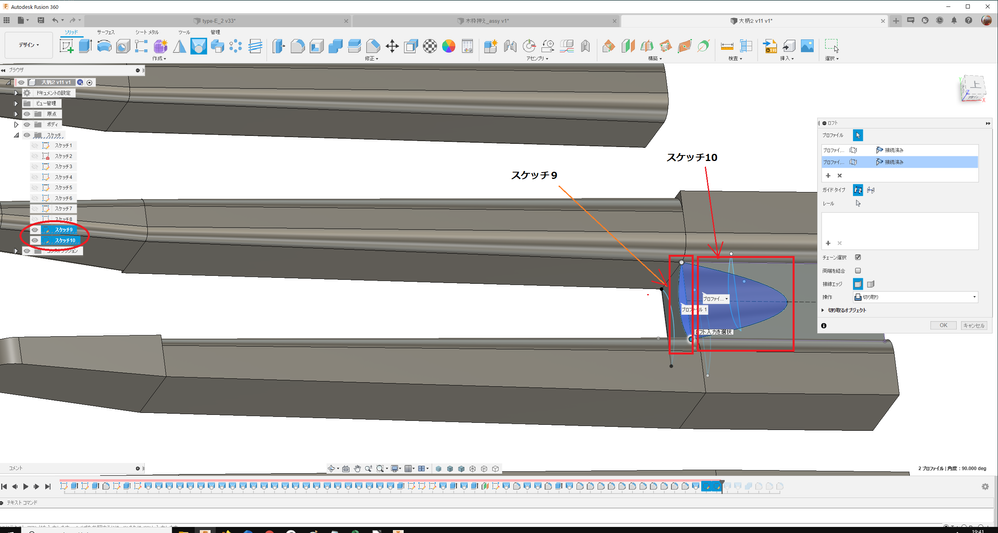The height and width of the screenshot is (533, 998).
Task: Select the Move/Copy cross-arrows tool
Action: 392,46
